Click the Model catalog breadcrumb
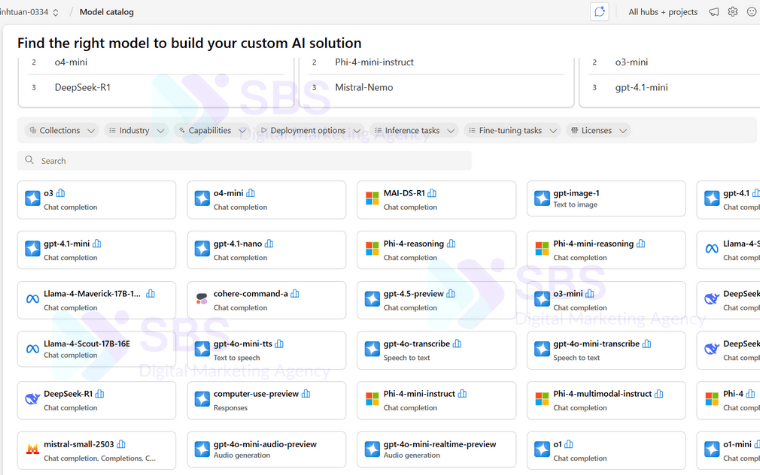The width and height of the screenshot is (760, 475). [106, 12]
